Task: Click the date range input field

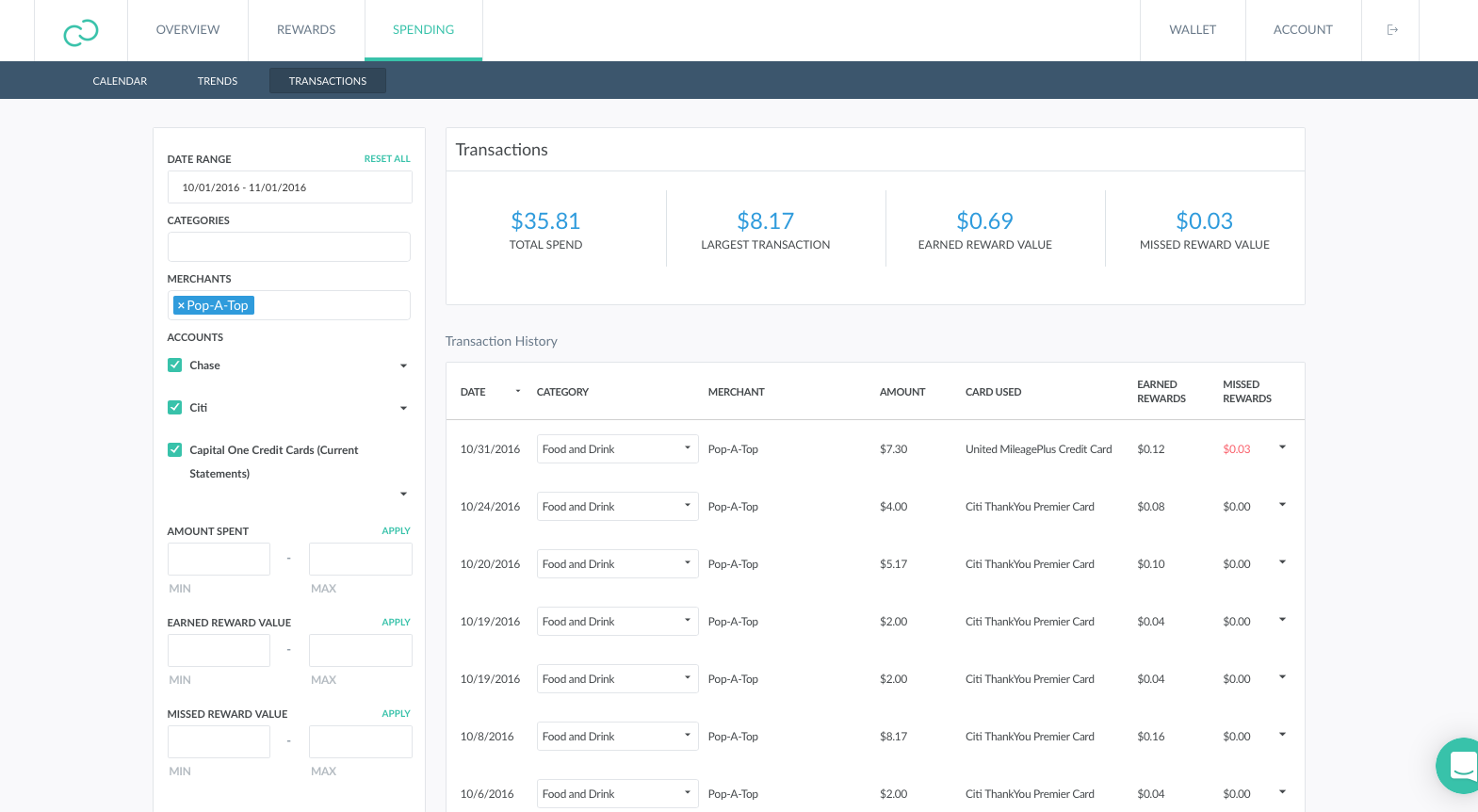Action: 290,187
